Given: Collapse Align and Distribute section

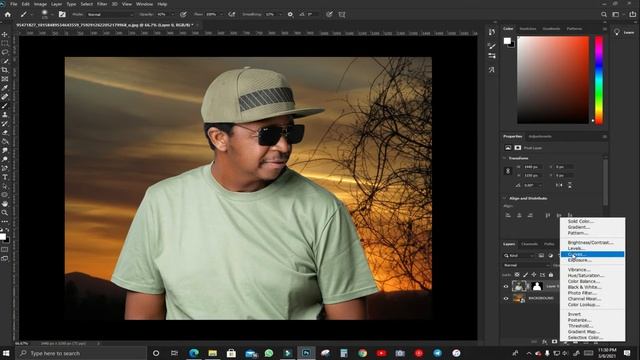Looking at the screenshot, I should coord(504,198).
